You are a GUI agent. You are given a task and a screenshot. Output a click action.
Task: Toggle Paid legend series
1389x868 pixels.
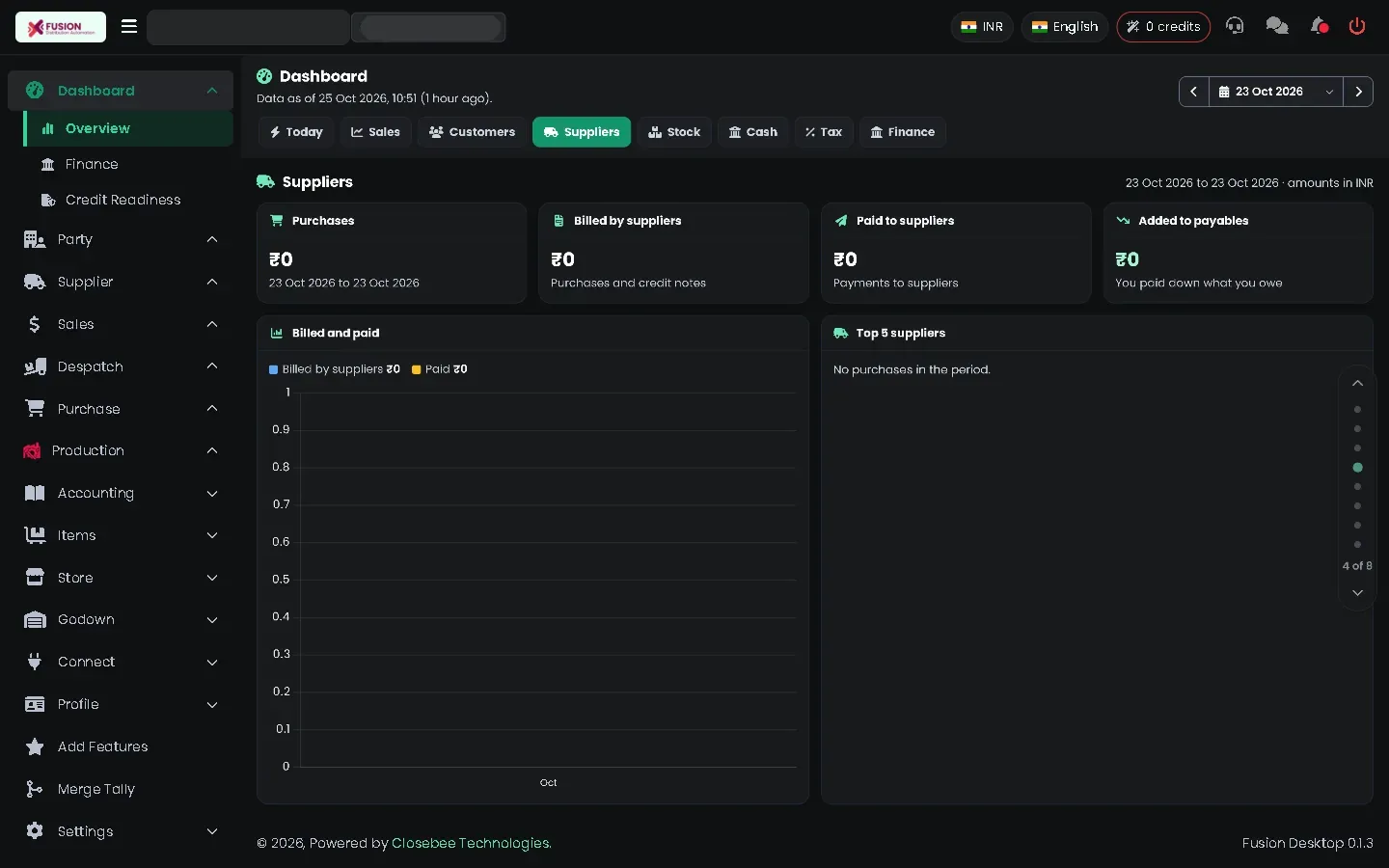(440, 369)
